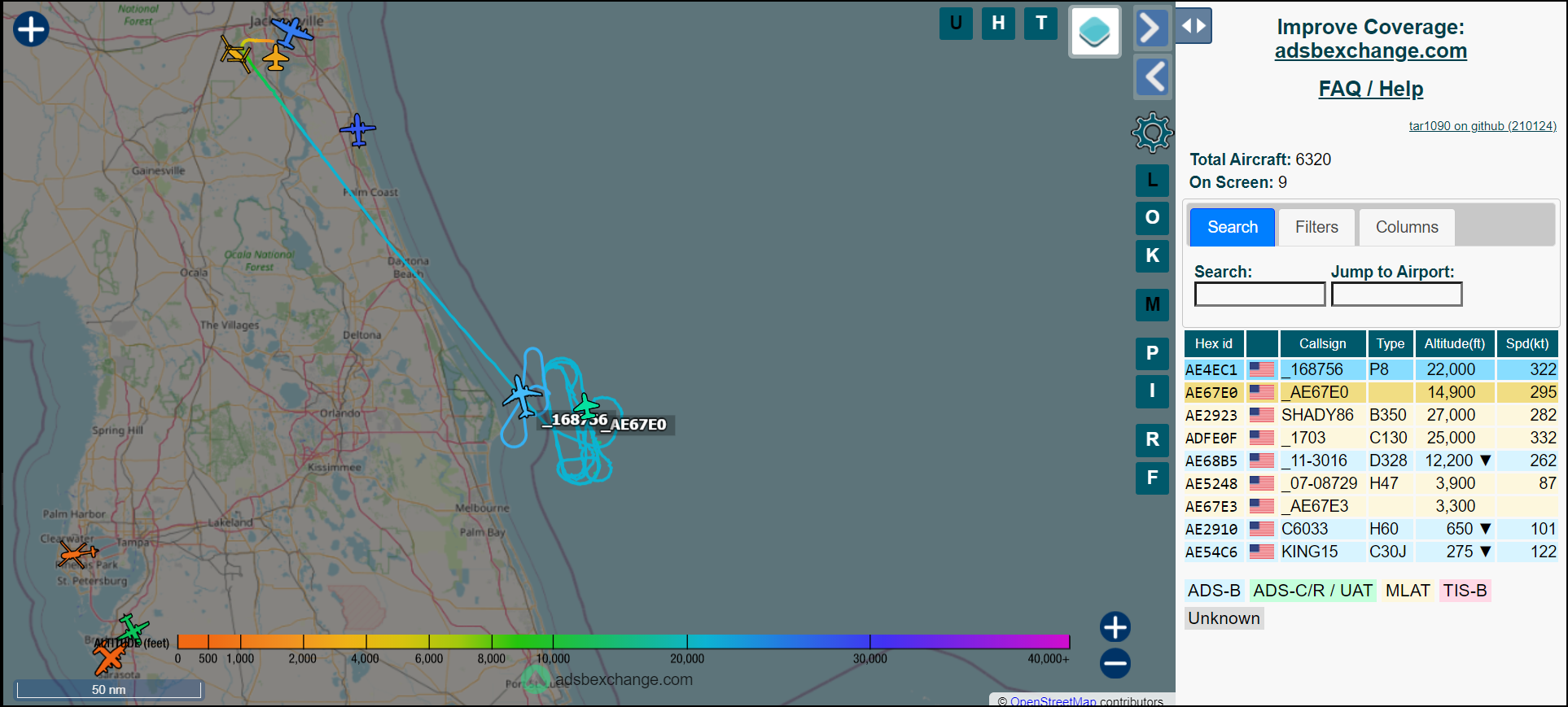This screenshot has height=707, width=1568.
Task: Select blue aircraft icon off Palm Coast
Action: click(357, 130)
